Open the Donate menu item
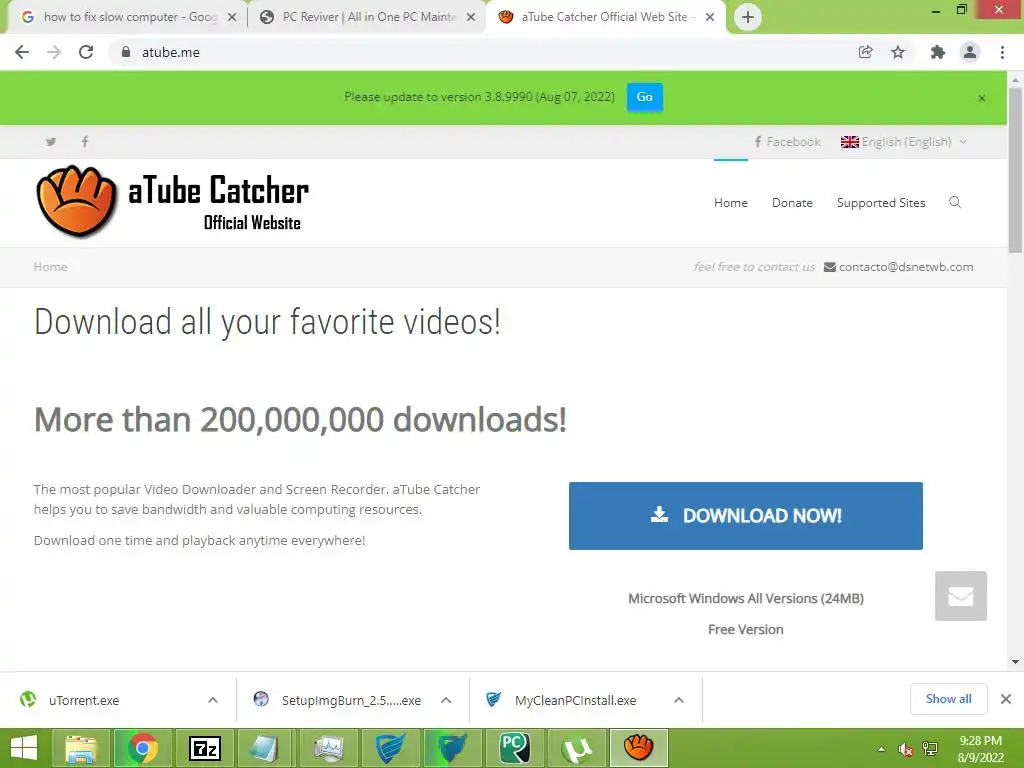Image resolution: width=1024 pixels, height=768 pixels. tap(792, 202)
